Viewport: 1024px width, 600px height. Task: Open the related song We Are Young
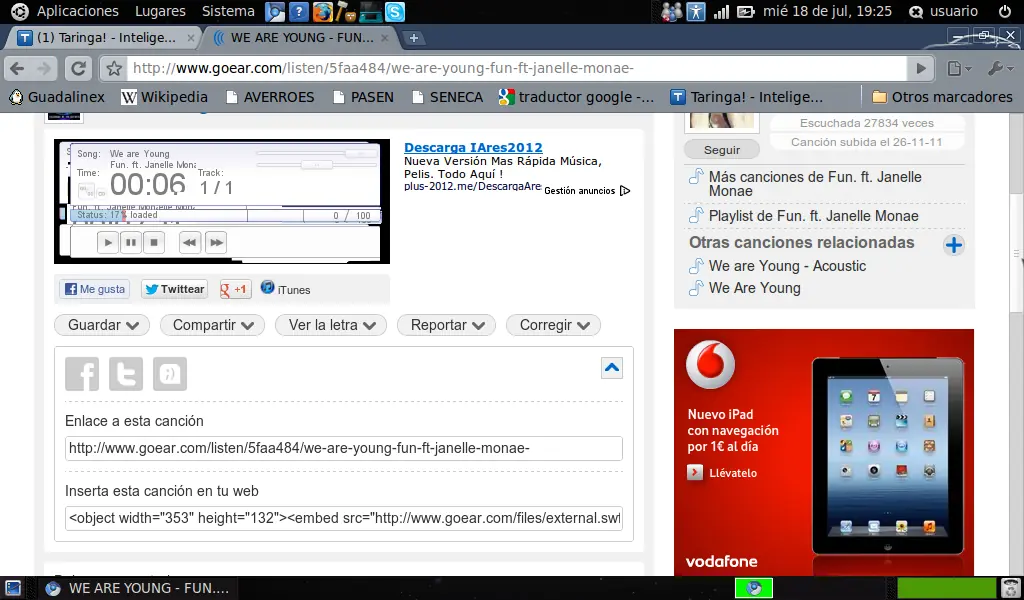[x=755, y=288]
